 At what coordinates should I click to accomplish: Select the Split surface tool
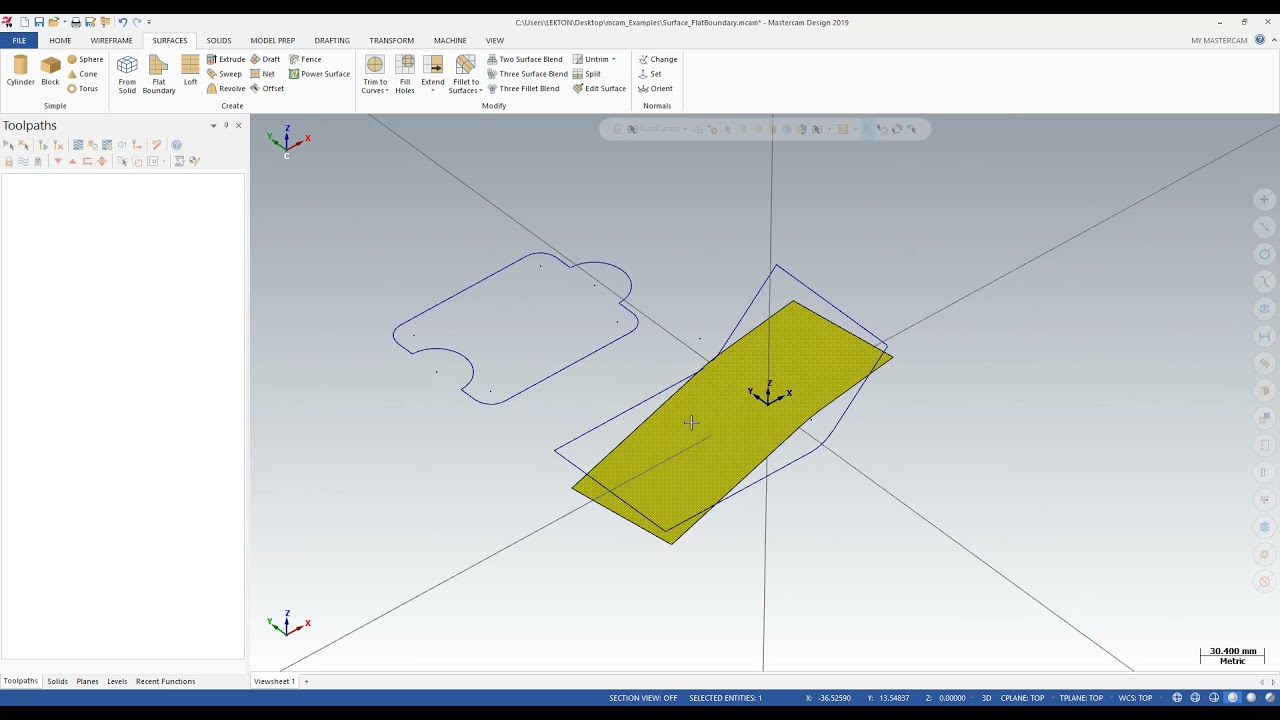point(587,74)
